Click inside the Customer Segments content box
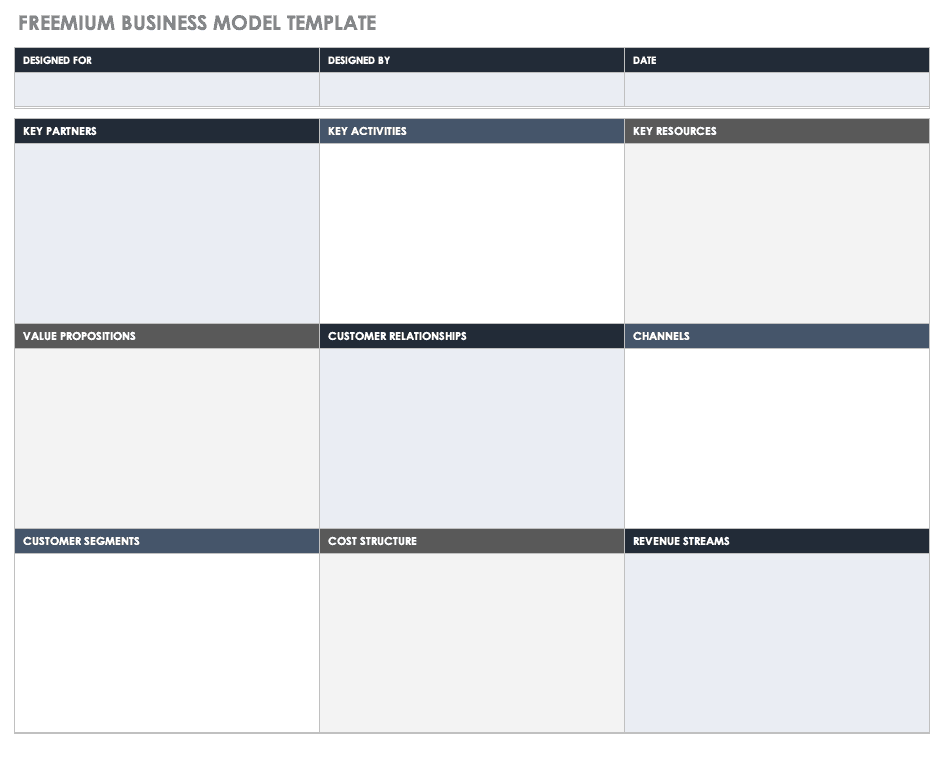The image size is (944, 757). pyautogui.click(x=167, y=642)
